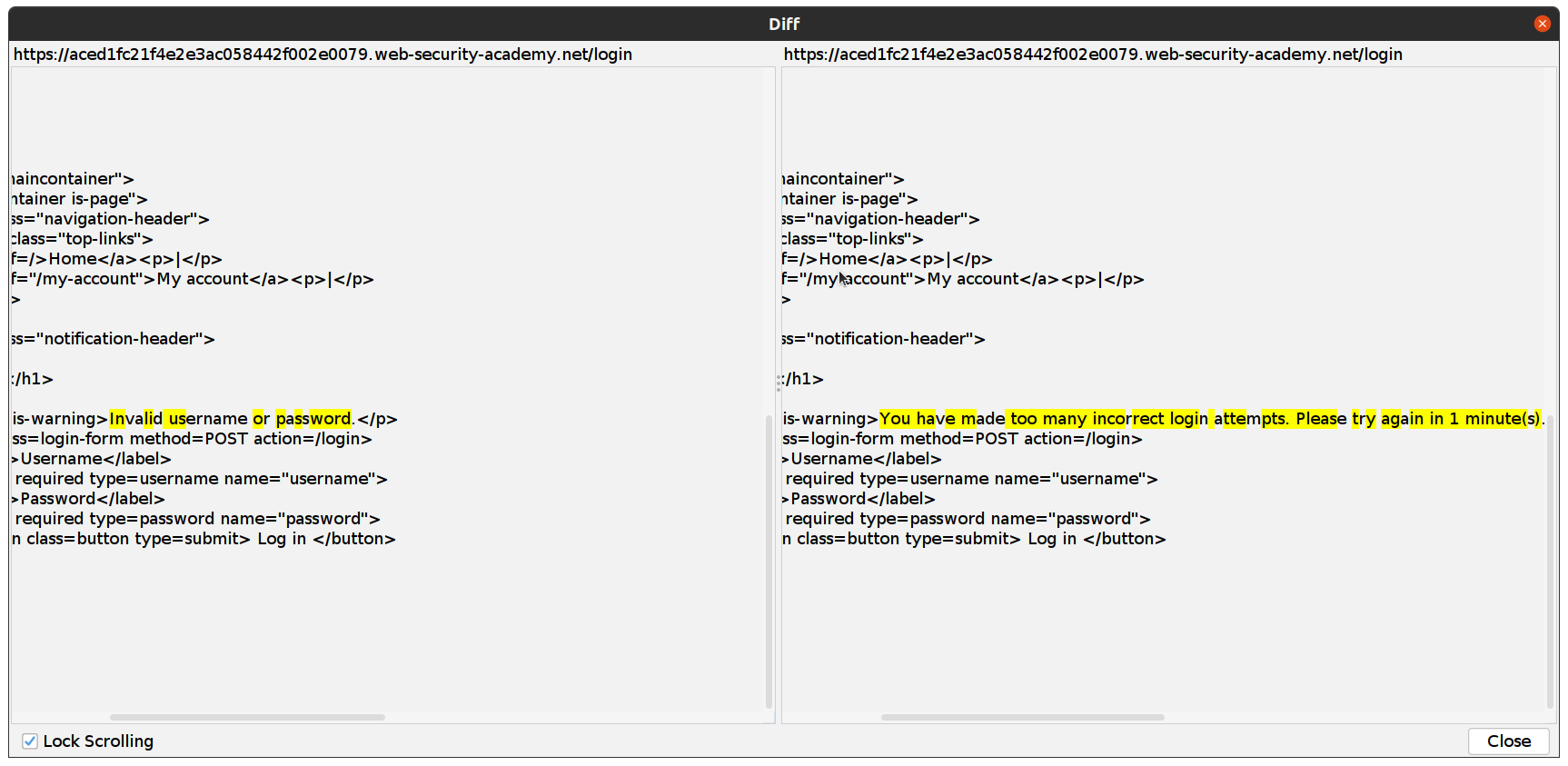Click Username label line in right pane
Viewport: 1568px width, 766px height.
[862, 459]
